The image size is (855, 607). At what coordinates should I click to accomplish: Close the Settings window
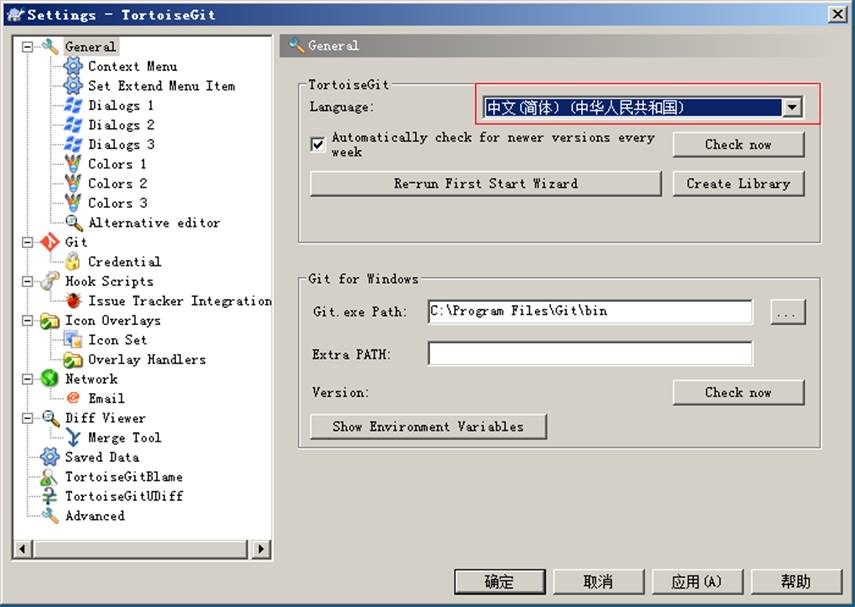click(x=838, y=14)
